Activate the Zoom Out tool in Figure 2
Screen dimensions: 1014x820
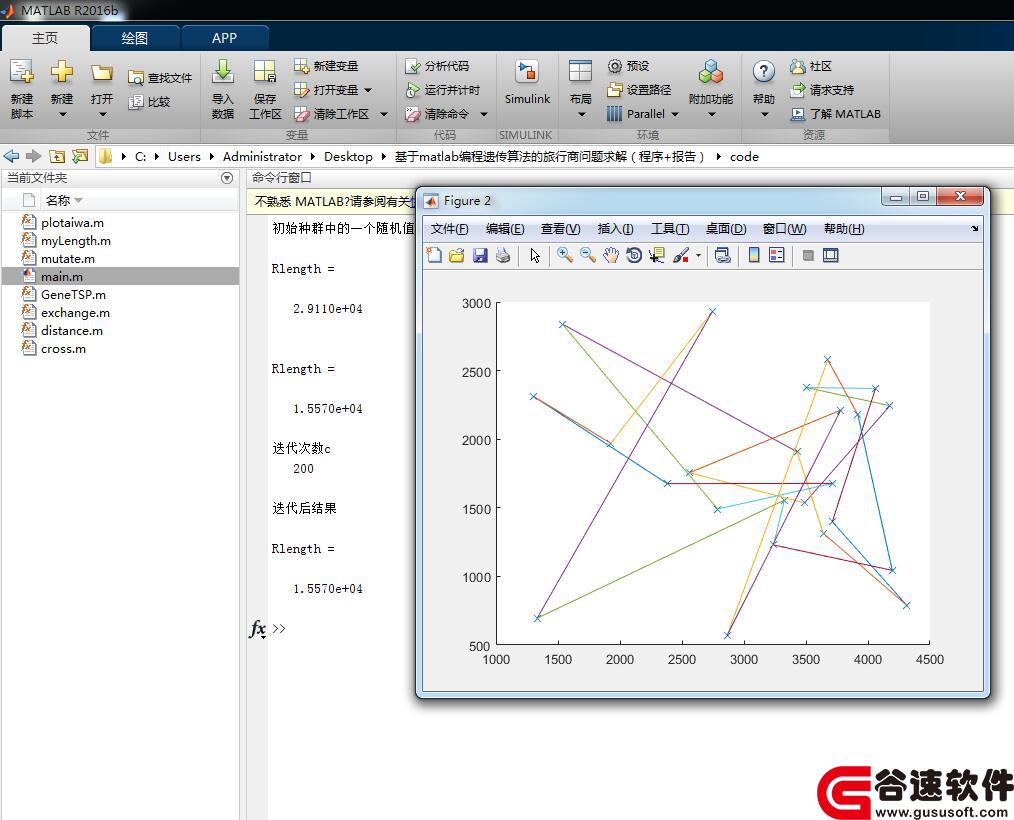[x=588, y=255]
